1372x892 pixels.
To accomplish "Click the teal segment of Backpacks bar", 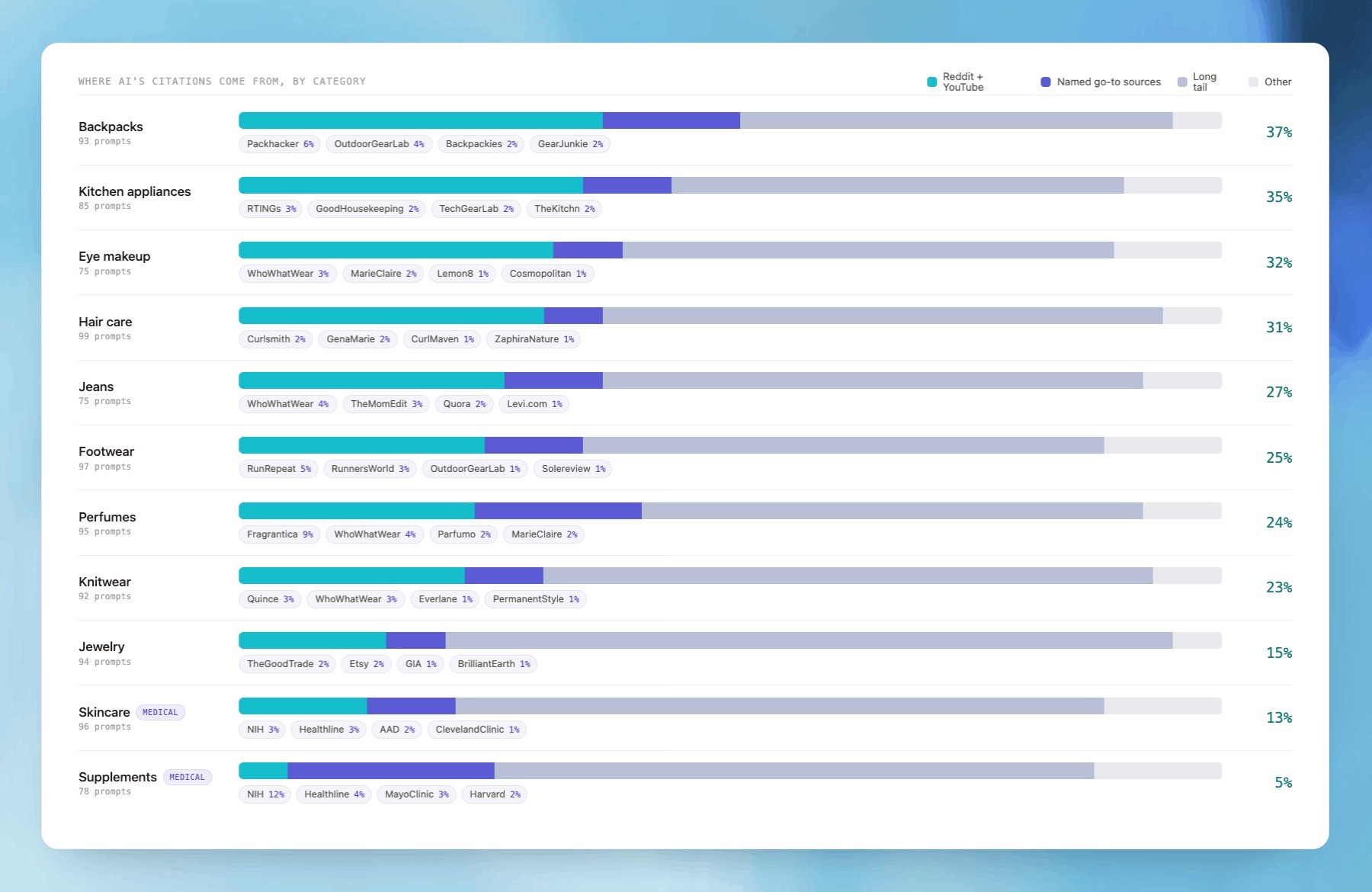I will click(x=421, y=120).
